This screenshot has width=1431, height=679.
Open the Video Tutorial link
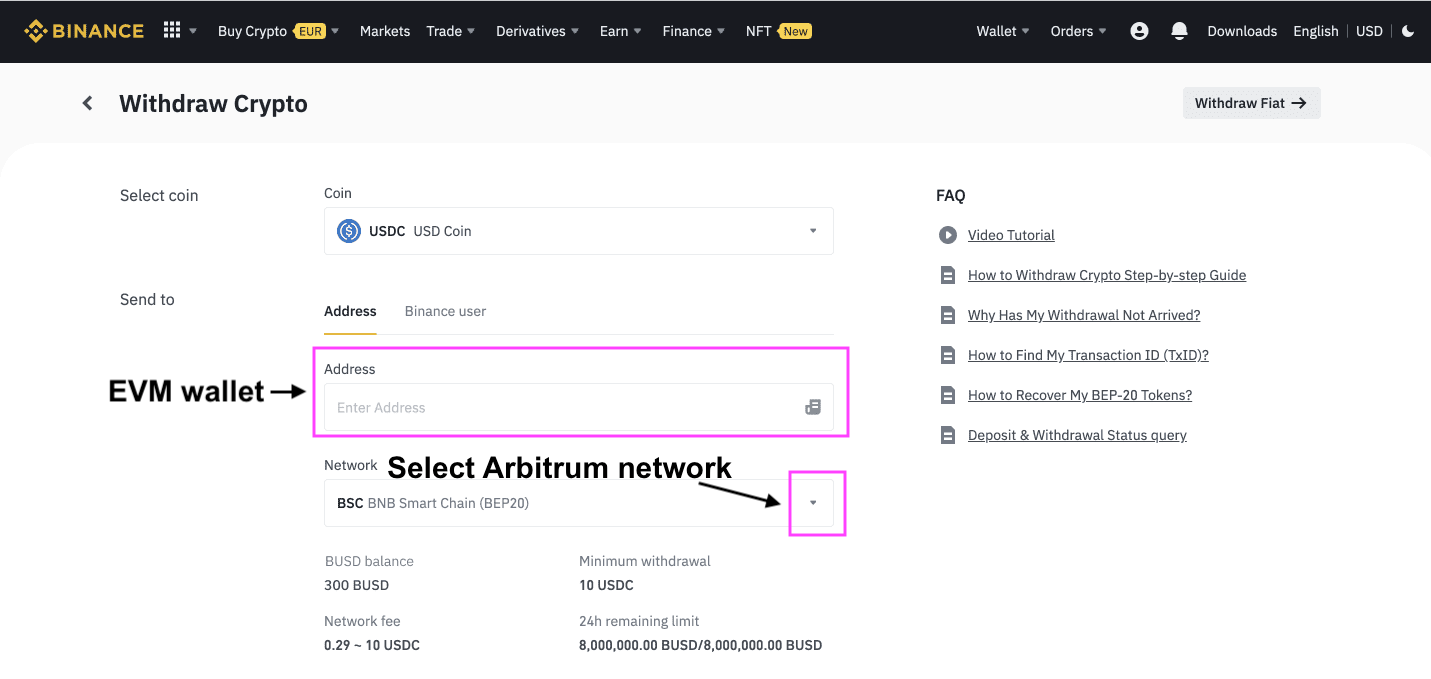tap(1011, 235)
